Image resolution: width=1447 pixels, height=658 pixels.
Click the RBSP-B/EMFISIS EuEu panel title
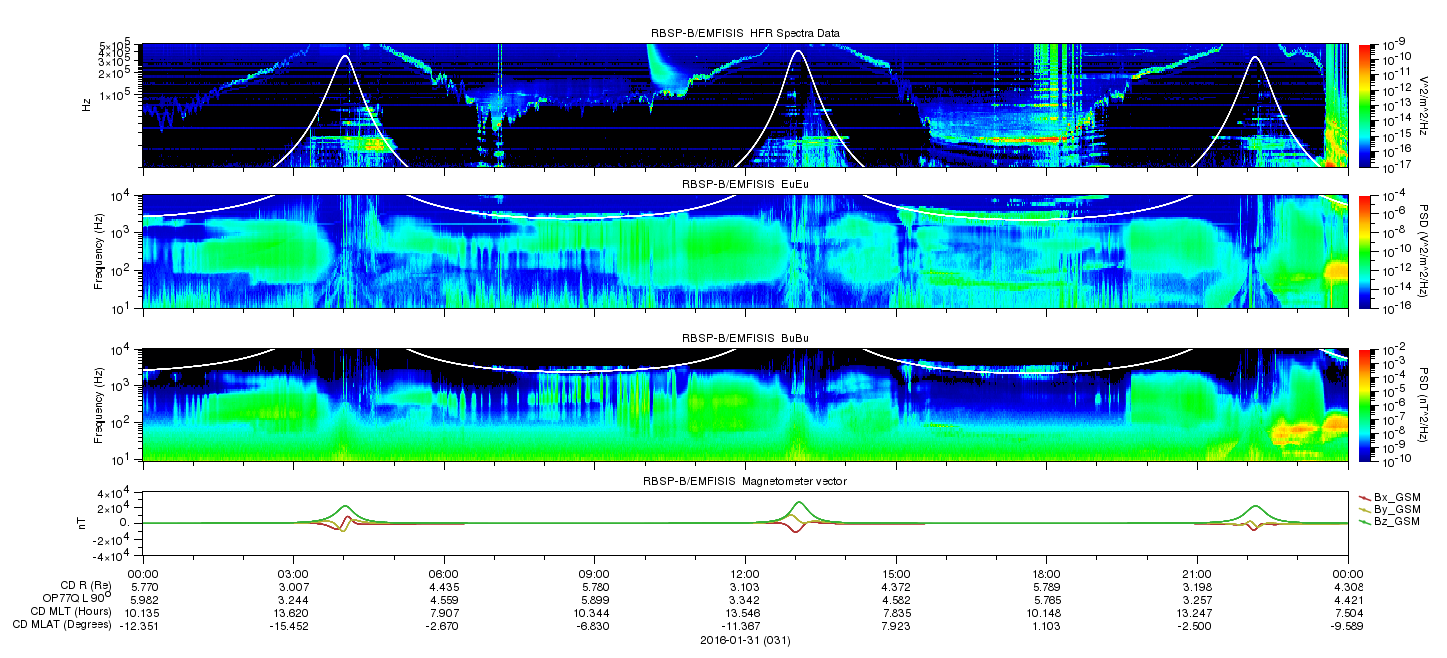745,185
